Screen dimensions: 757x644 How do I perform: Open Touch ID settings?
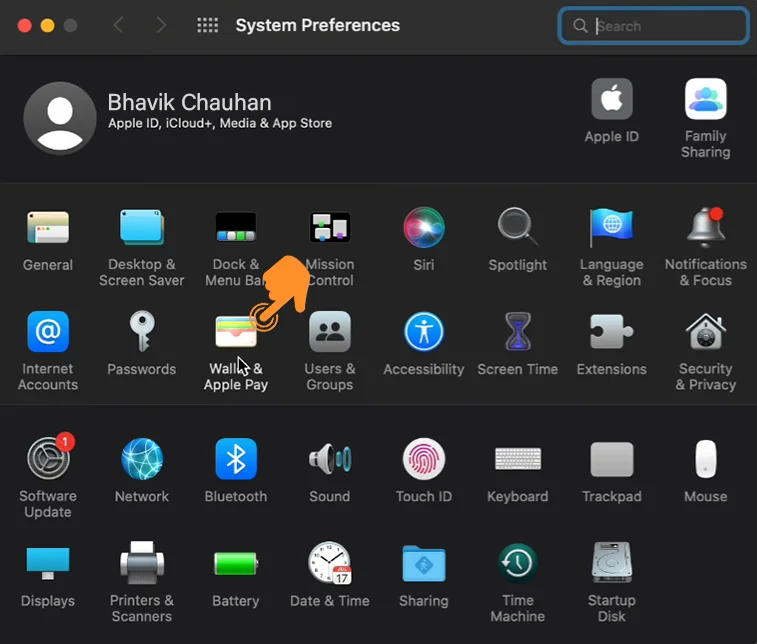coord(424,459)
